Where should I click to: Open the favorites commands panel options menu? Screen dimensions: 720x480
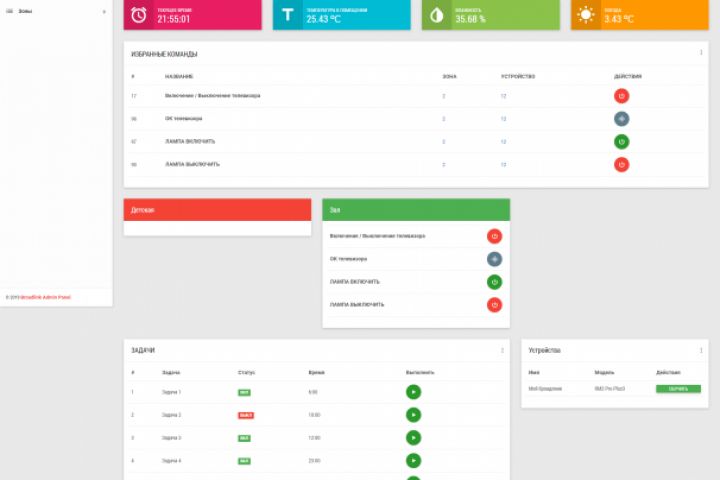(x=701, y=52)
